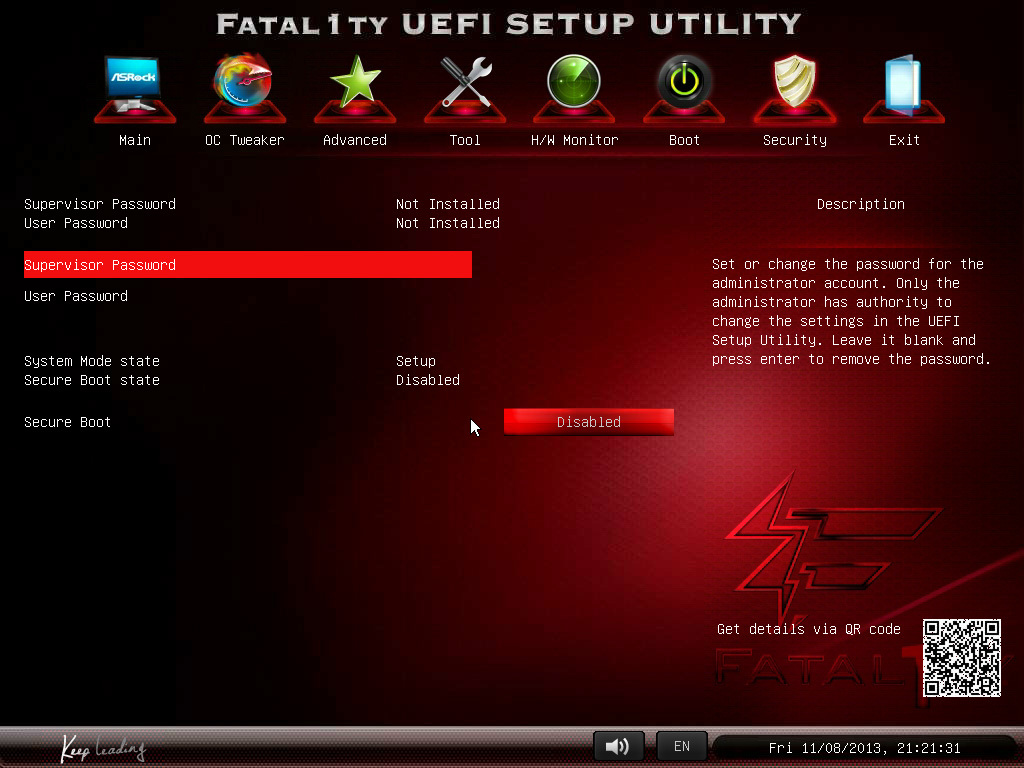Click the Supervisor Password 'Not Installed' status

pyautogui.click(x=447, y=204)
